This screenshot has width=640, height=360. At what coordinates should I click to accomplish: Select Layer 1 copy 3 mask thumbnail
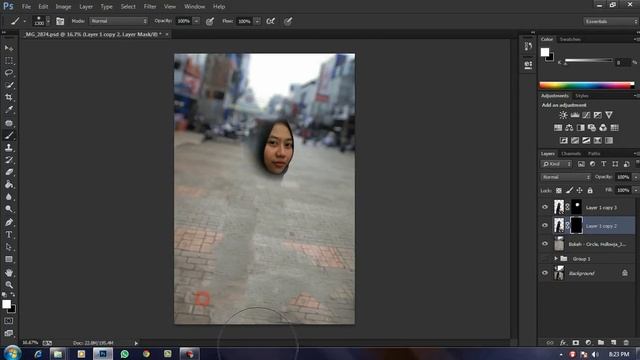pos(576,207)
